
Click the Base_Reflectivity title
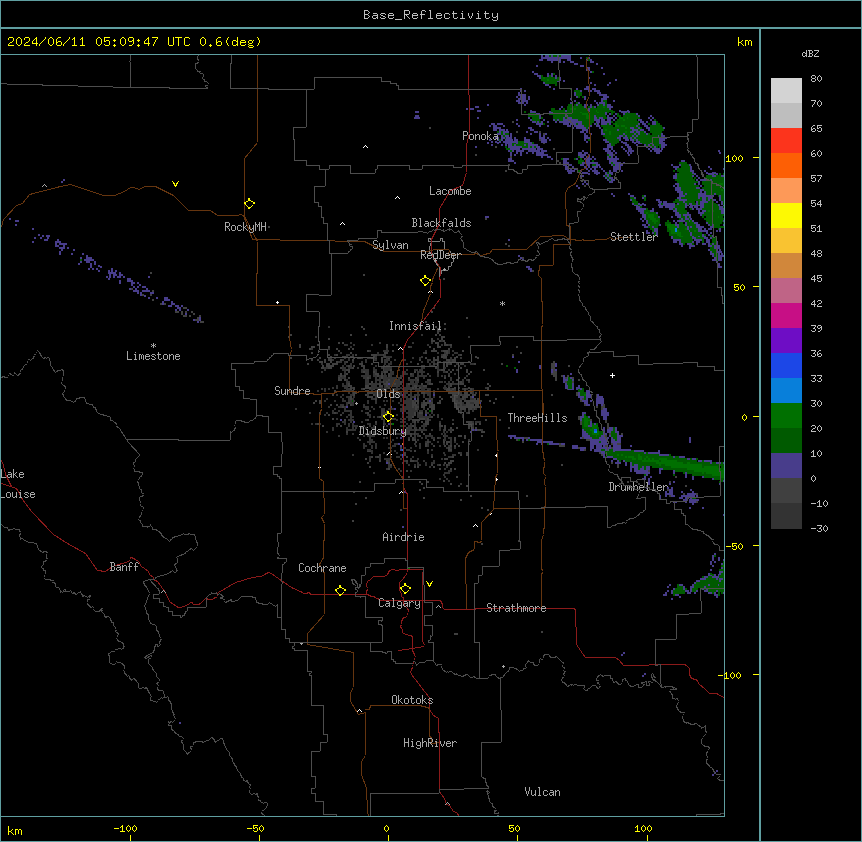431,15
